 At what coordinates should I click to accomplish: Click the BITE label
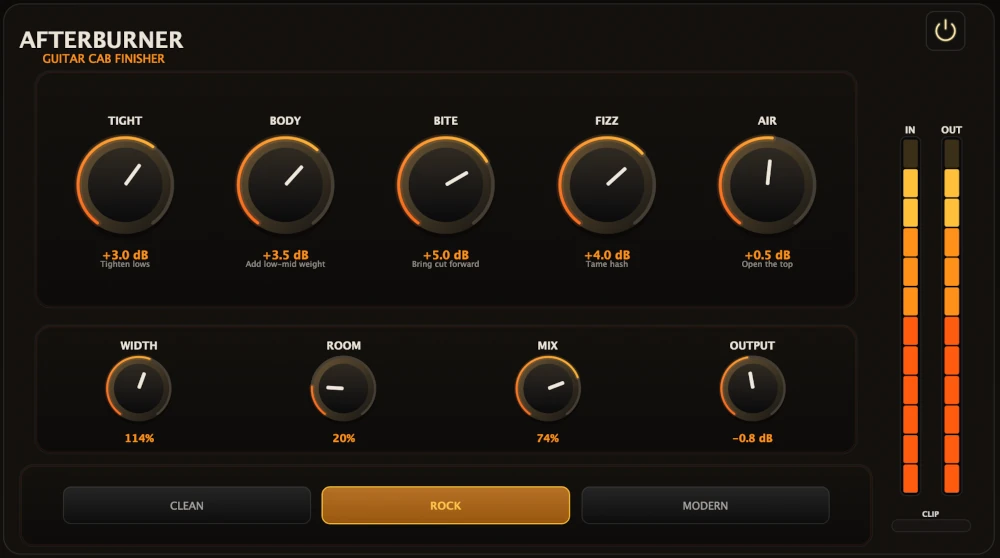(x=446, y=121)
